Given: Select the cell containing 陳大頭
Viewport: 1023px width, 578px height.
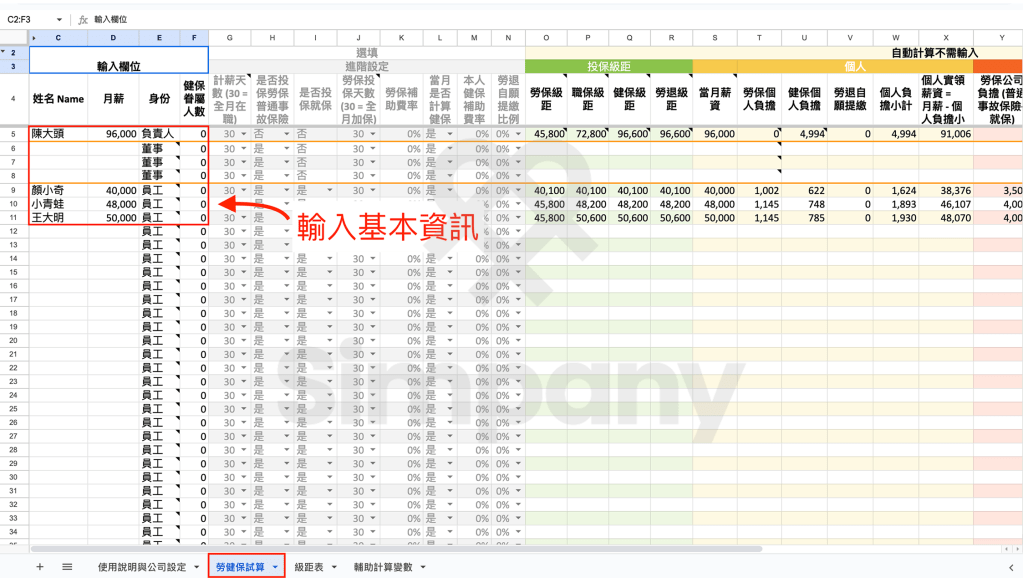Looking at the screenshot, I should (57, 132).
